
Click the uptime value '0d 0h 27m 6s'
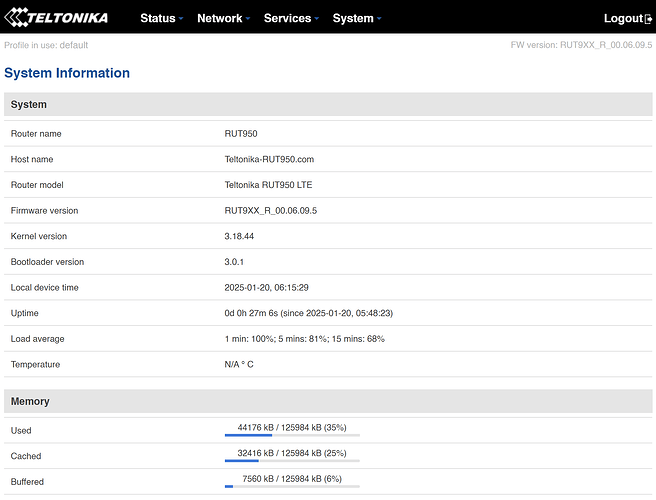(251, 313)
